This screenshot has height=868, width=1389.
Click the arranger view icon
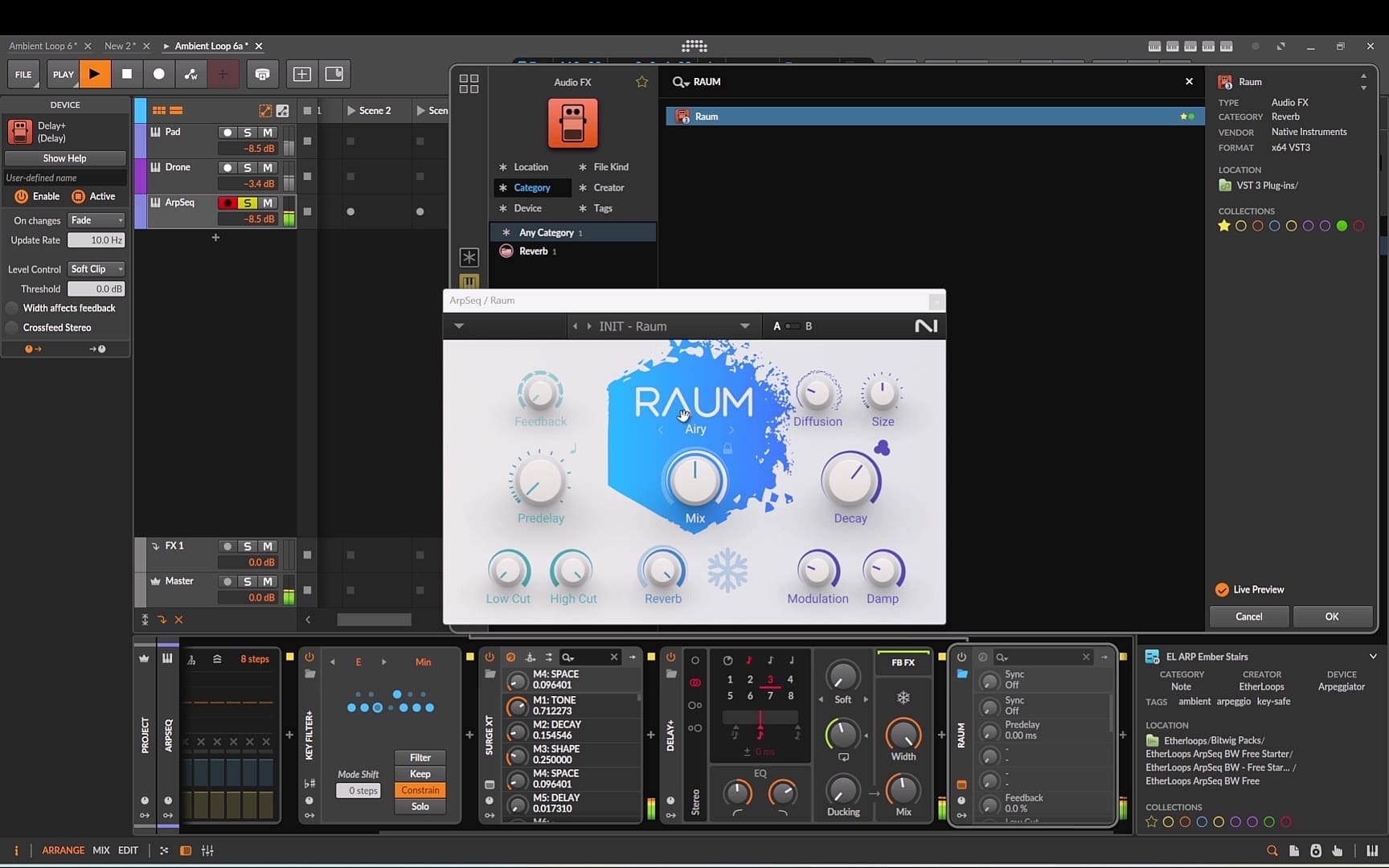(x=176, y=110)
